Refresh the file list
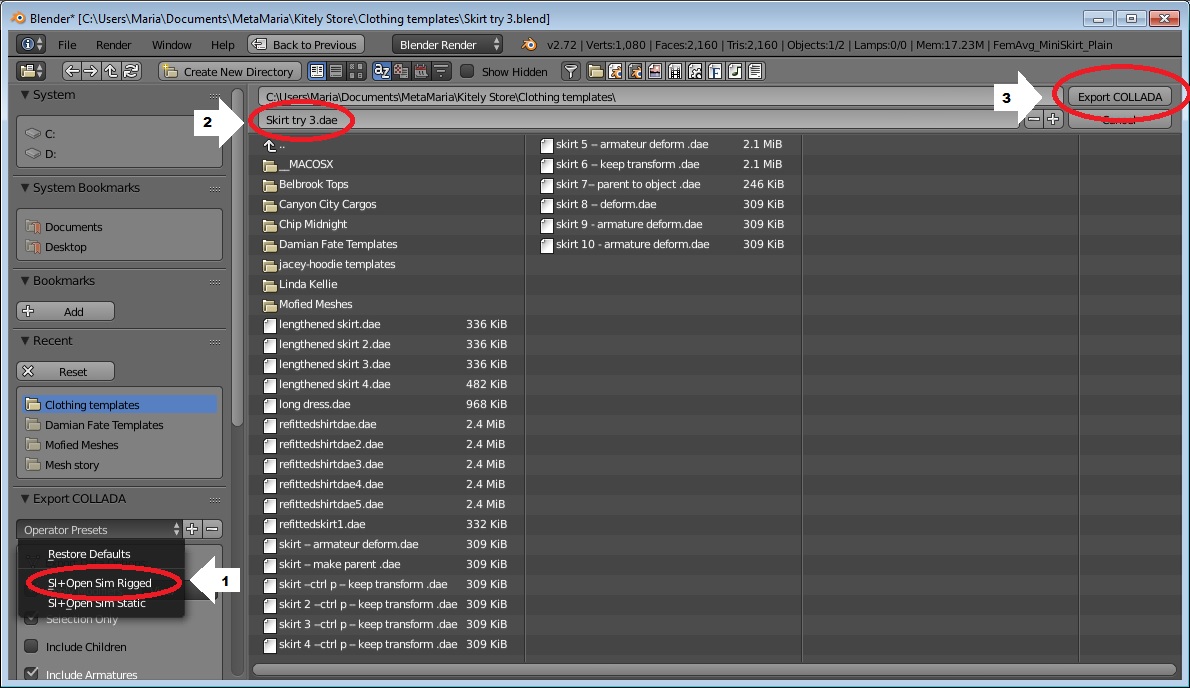Screen dimensions: 1190x688 pyautogui.click(x=131, y=71)
